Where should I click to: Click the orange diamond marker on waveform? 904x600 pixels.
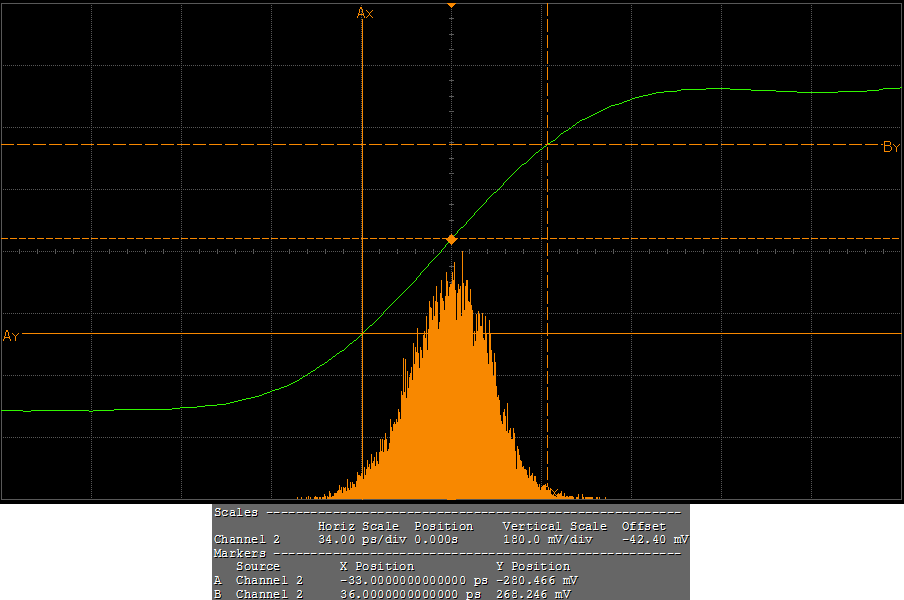[452, 239]
